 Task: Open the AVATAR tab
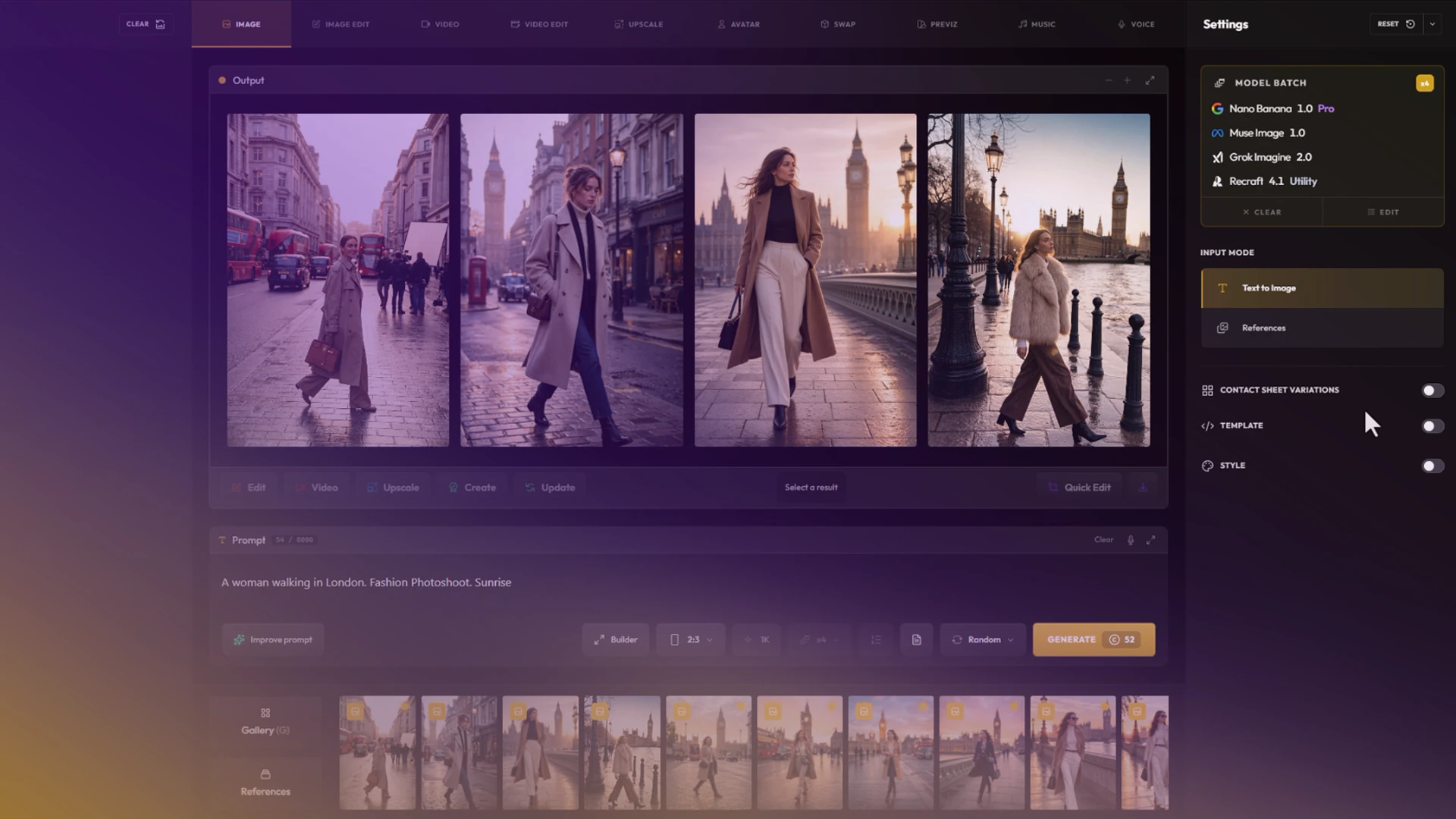pos(738,24)
